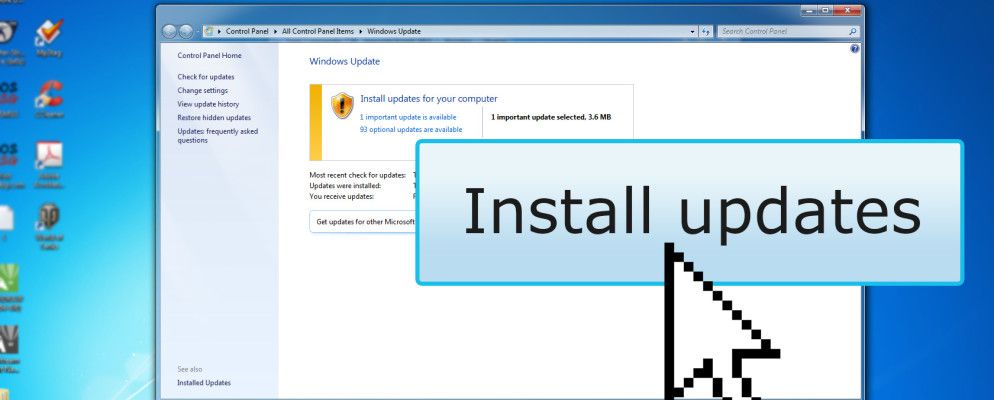Open the Adobe Reader PDF desktop shortcut

(x=49, y=164)
